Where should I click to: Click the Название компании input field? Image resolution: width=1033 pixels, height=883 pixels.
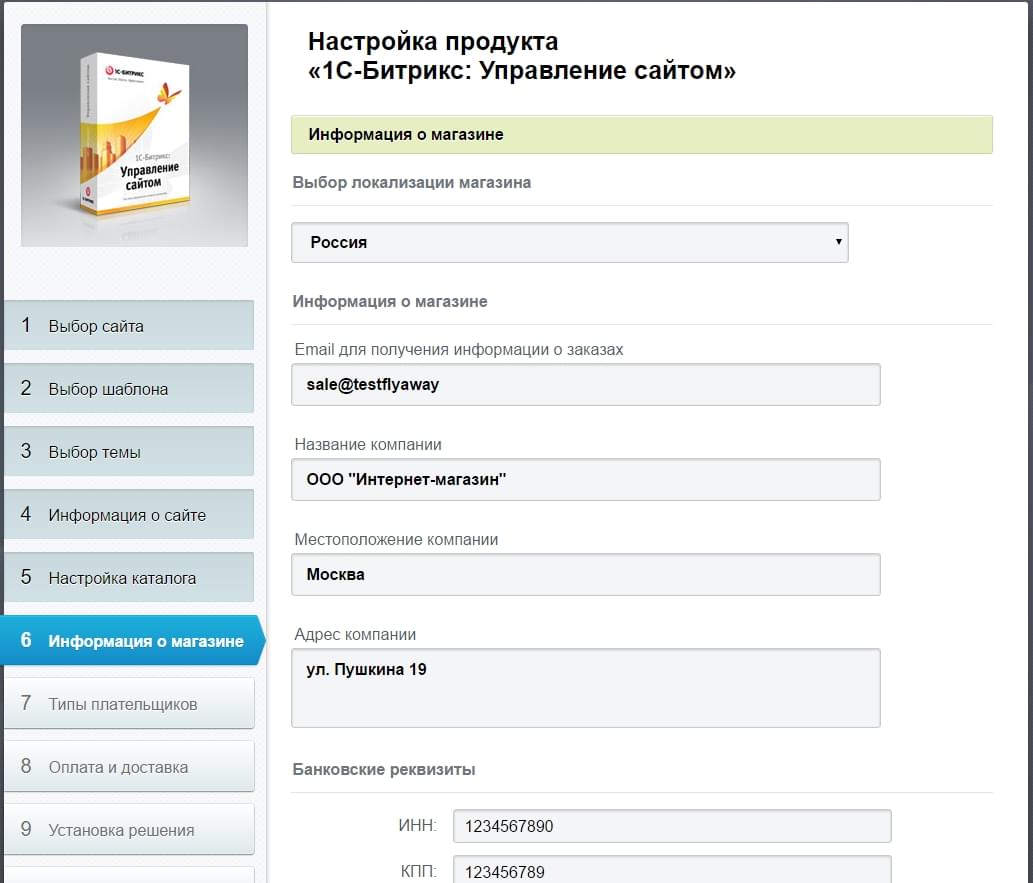pyautogui.click(x=586, y=480)
